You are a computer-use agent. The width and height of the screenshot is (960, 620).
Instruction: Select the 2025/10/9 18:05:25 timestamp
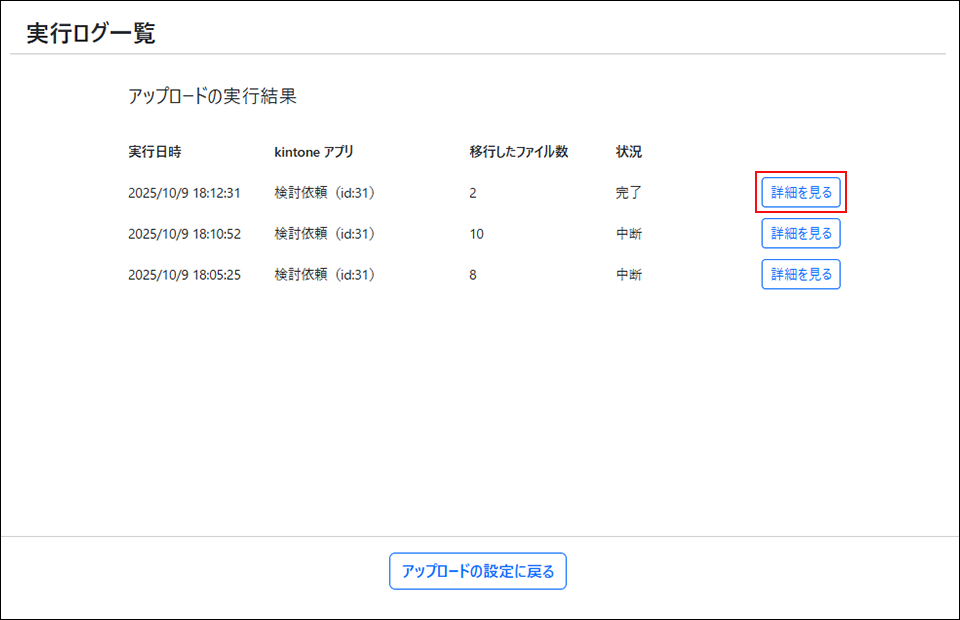click(185, 274)
